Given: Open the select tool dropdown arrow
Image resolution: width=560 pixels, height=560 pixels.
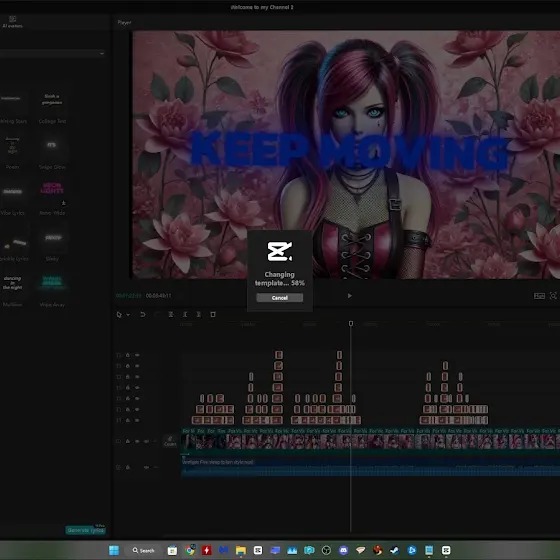Looking at the screenshot, I should click(128, 315).
